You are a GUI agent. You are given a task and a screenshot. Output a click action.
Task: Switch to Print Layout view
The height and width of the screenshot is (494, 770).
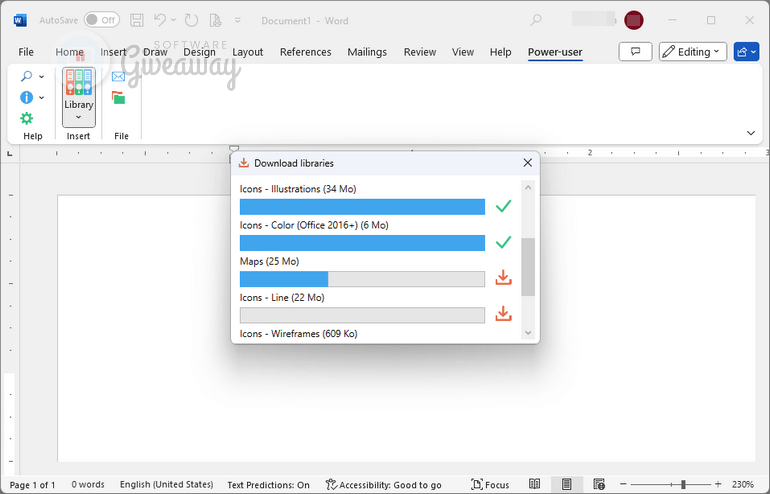[566, 484]
